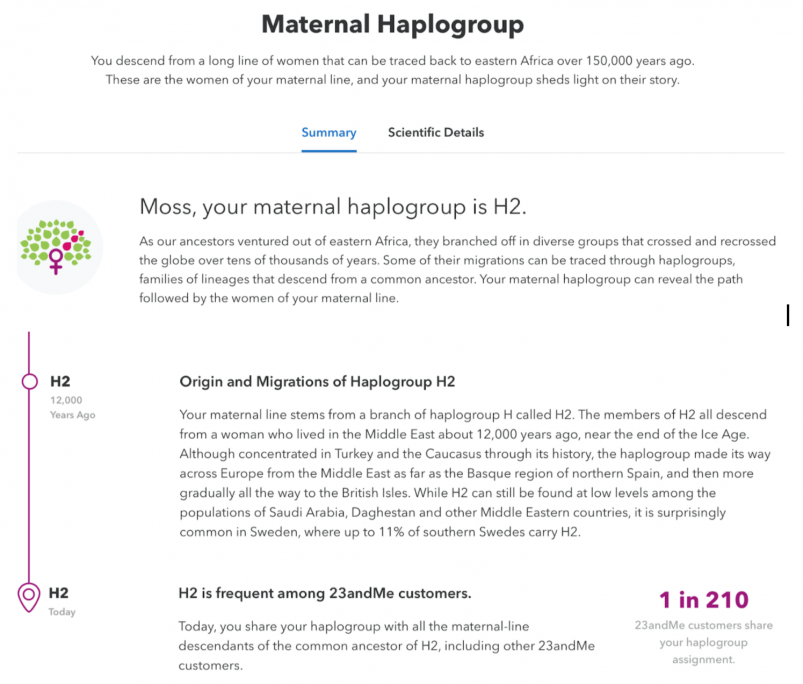The height and width of the screenshot is (684, 803).
Task: Click 'Moss, your maternal haplogroup is H2' heading
Action: point(333,206)
